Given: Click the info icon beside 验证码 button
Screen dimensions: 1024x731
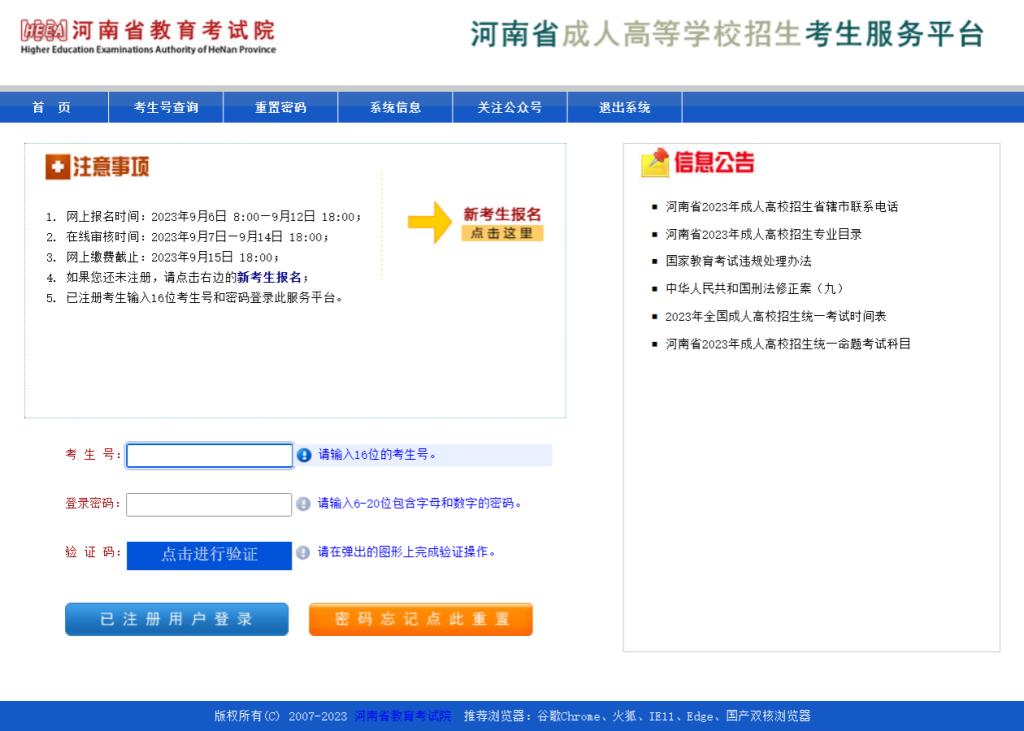Looking at the screenshot, I should (303, 553).
